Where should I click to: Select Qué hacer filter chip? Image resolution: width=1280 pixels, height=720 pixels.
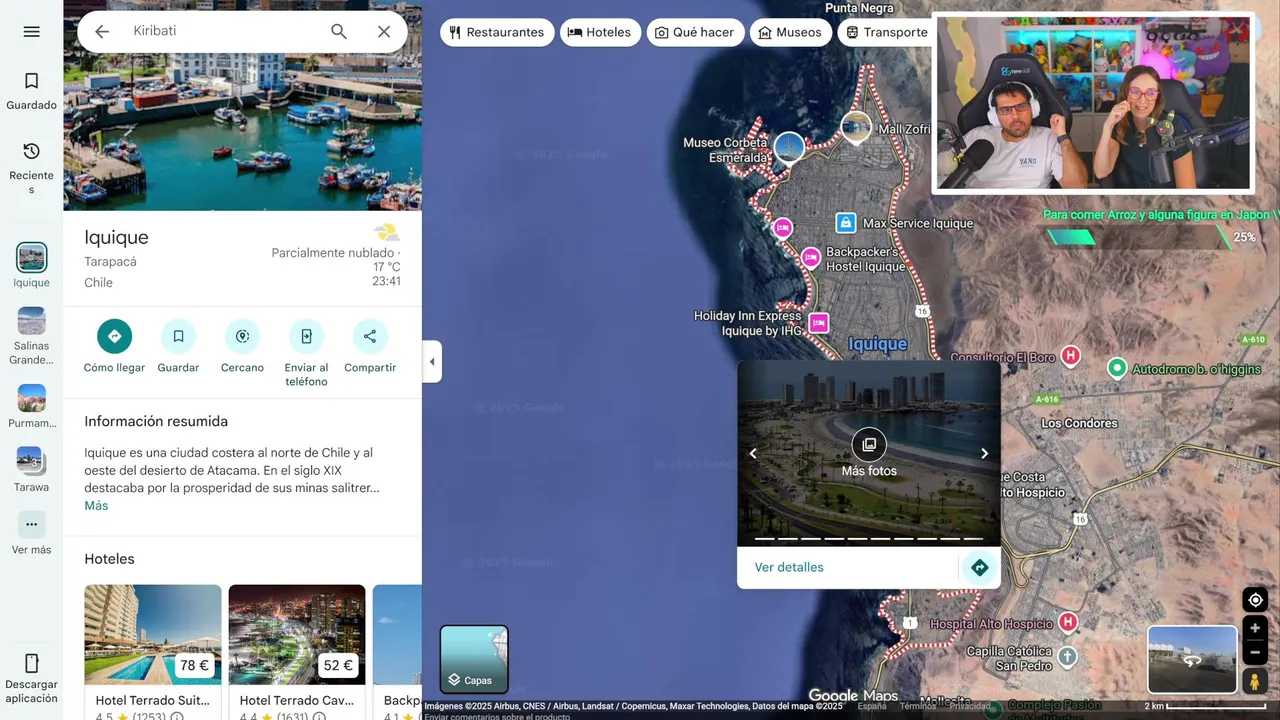click(695, 32)
